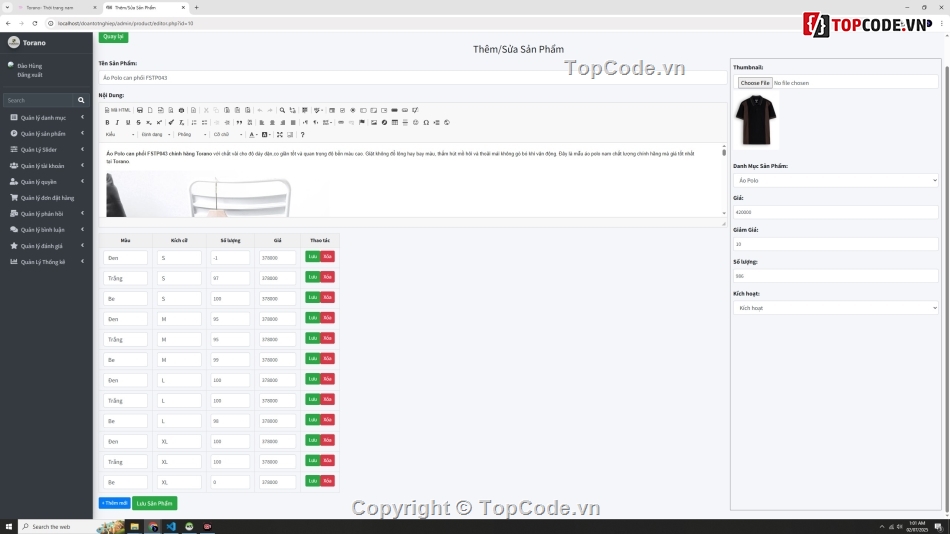
Task: Expand Quản lý danh mục menu
Action: [46, 118]
